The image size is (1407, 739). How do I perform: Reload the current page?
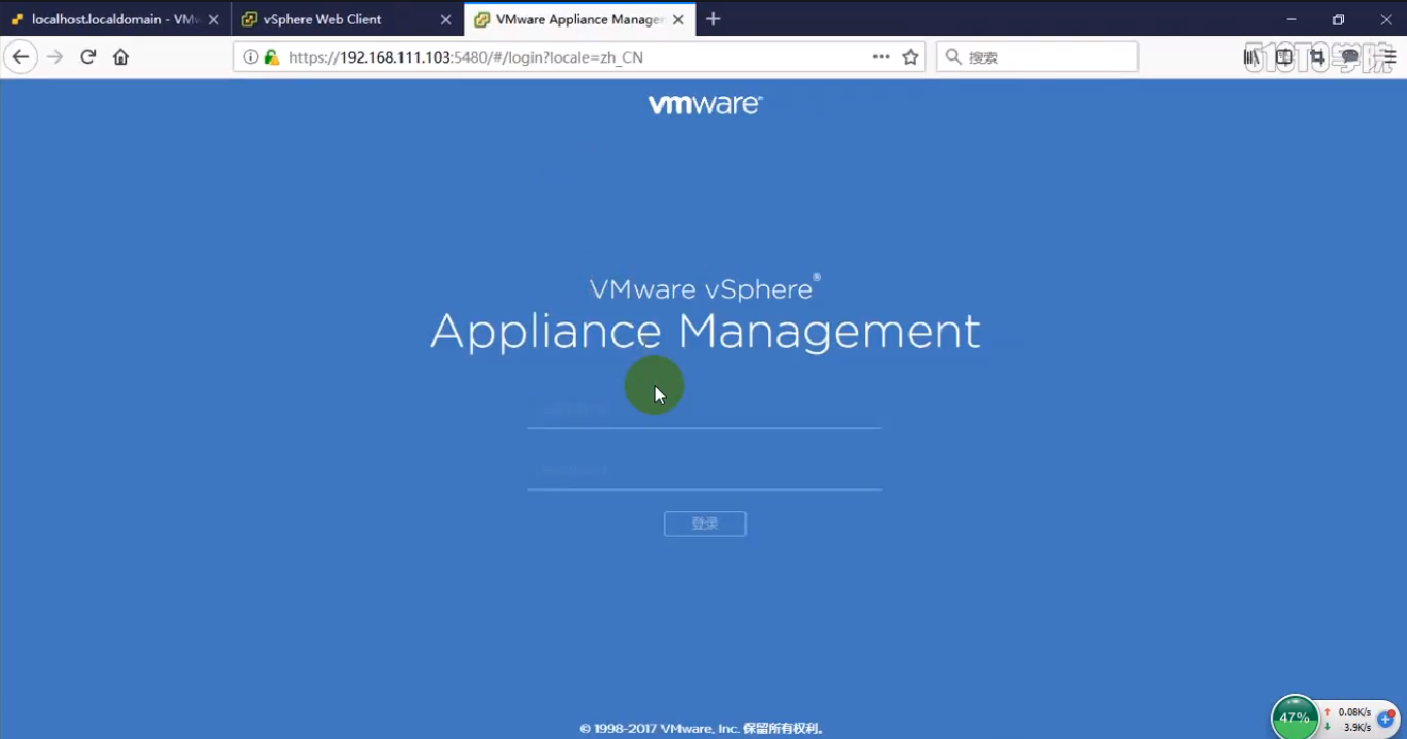88,57
